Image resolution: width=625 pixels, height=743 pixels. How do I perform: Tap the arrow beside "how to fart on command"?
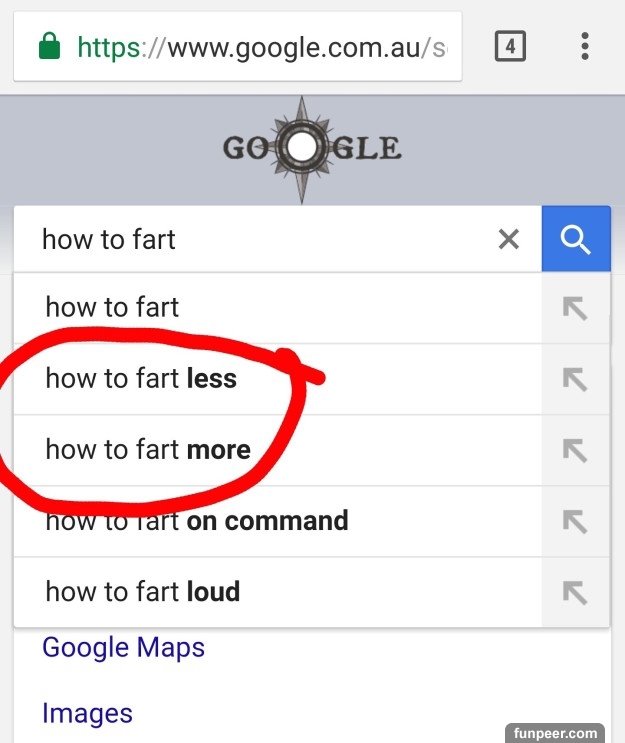point(575,521)
